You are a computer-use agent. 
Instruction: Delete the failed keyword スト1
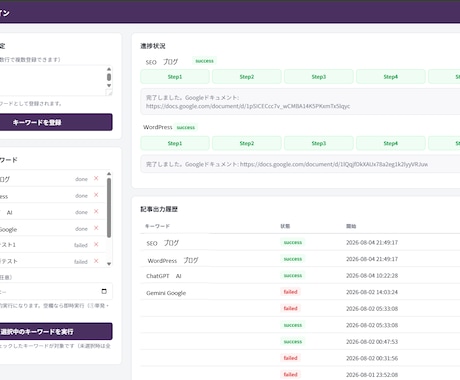click(x=96, y=244)
